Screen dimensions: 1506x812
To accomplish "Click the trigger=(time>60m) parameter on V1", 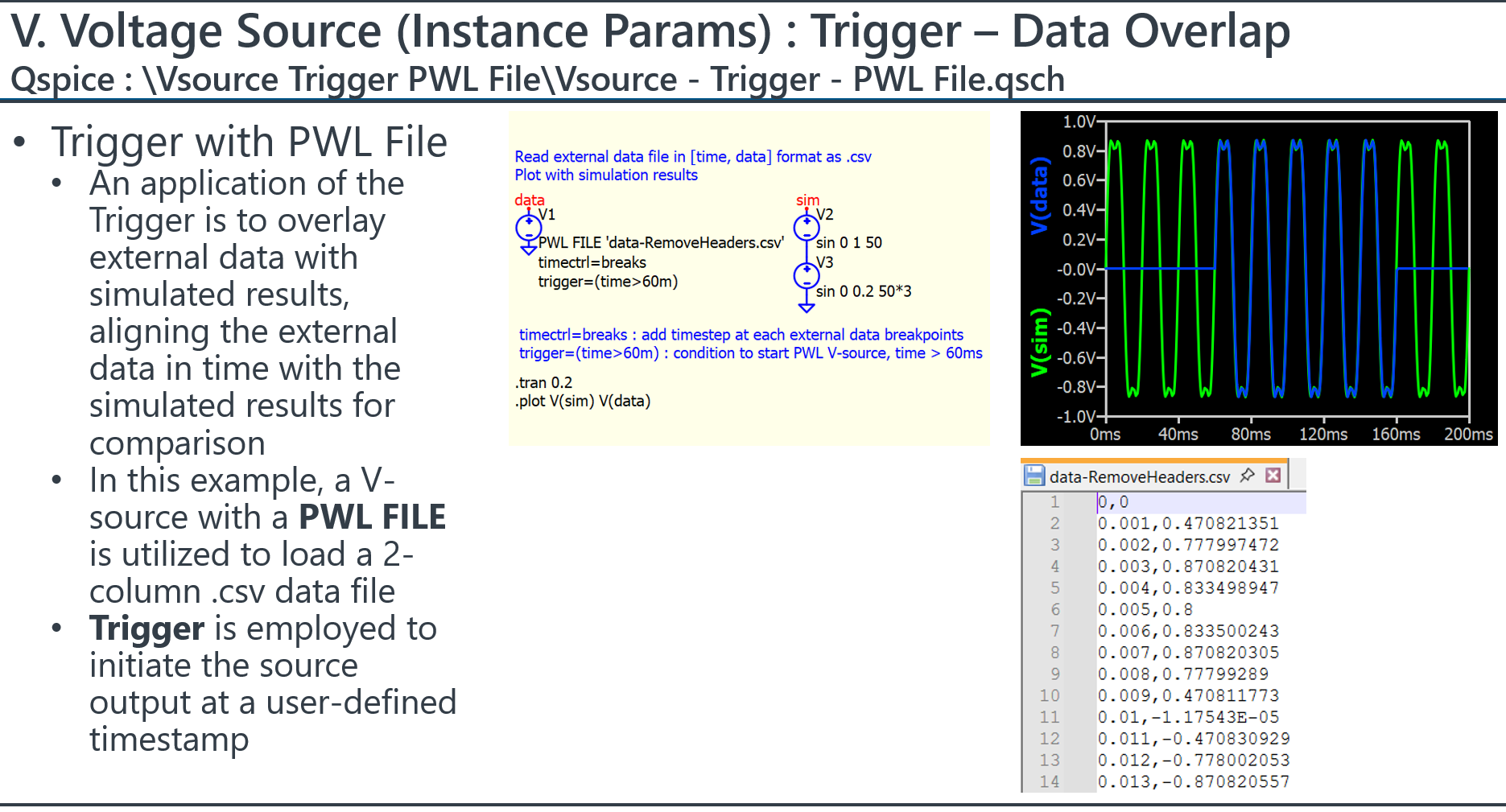I will click(608, 282).
